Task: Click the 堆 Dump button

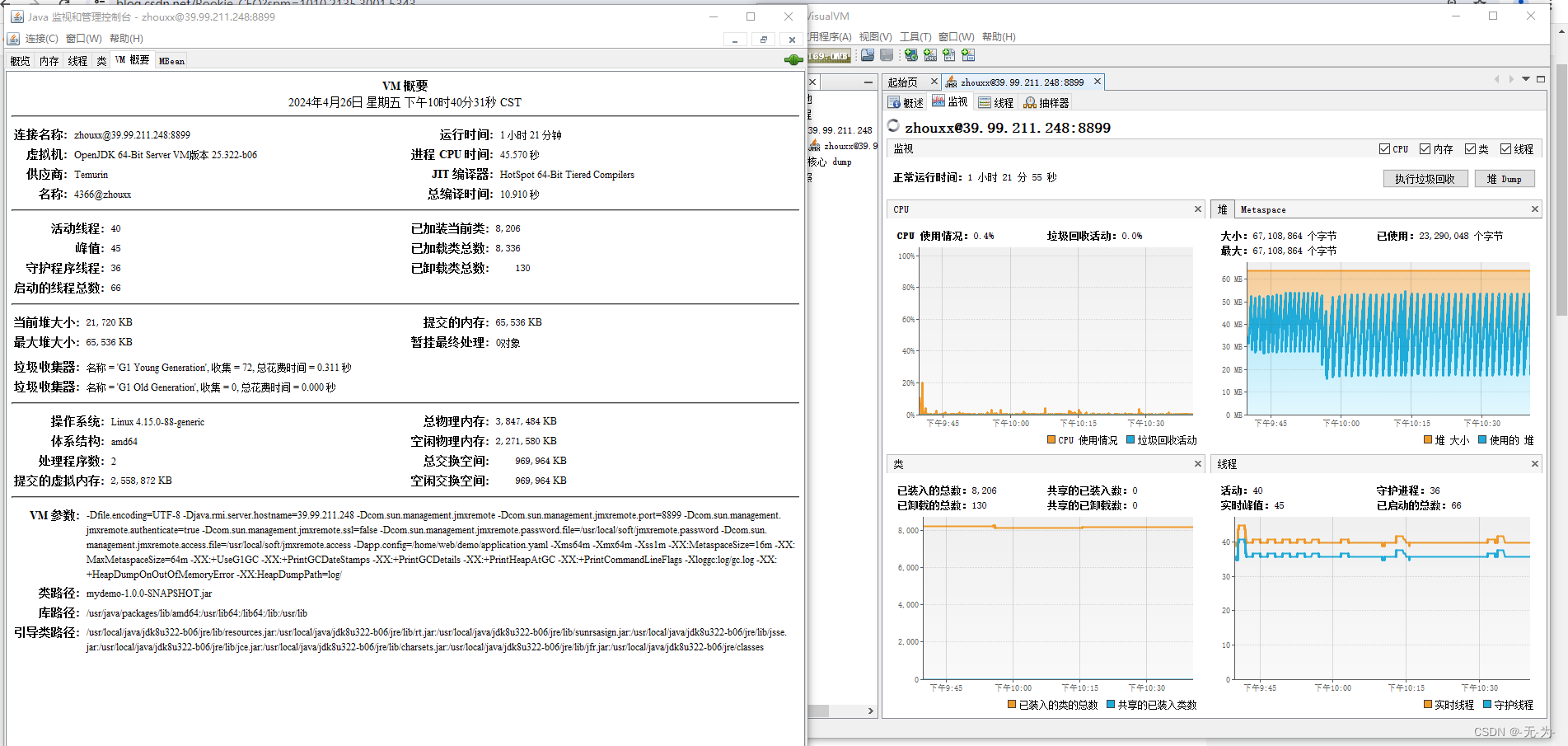Action: click(x=1505, y=178)
